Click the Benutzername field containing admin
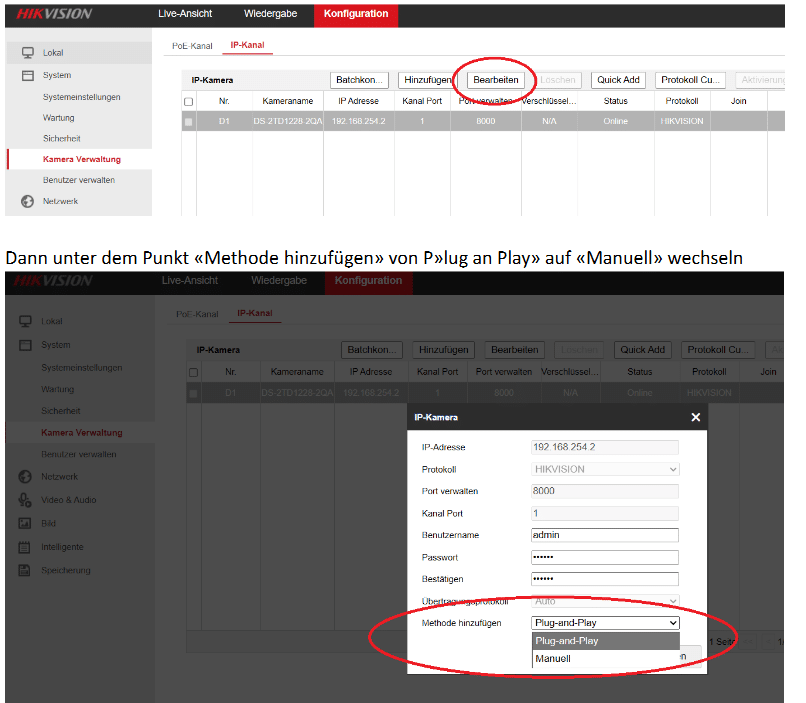The height and width of the screenshot is (703, 806). [x=605, y=535]
